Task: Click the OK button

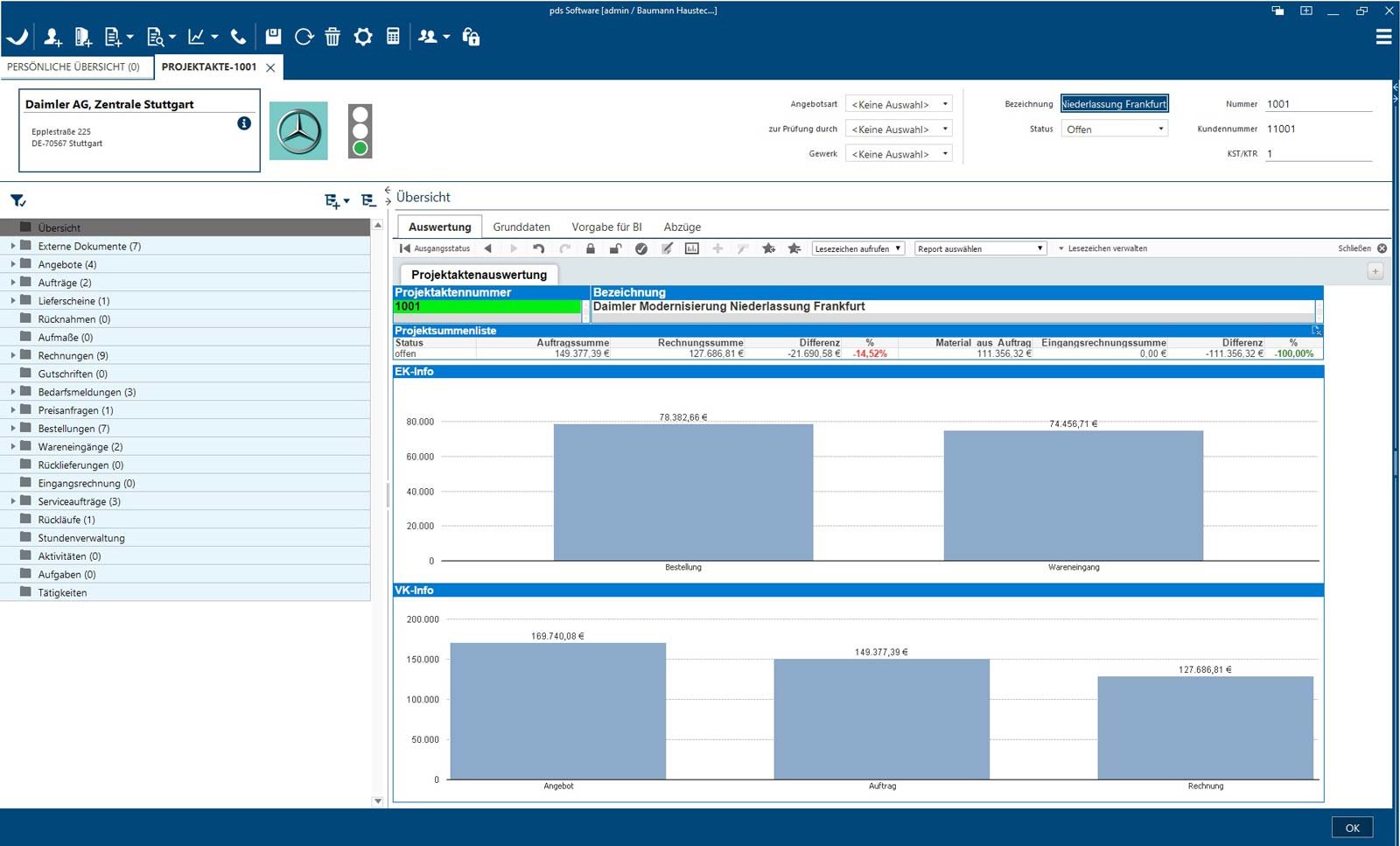Action: (x=1352, y=828)
